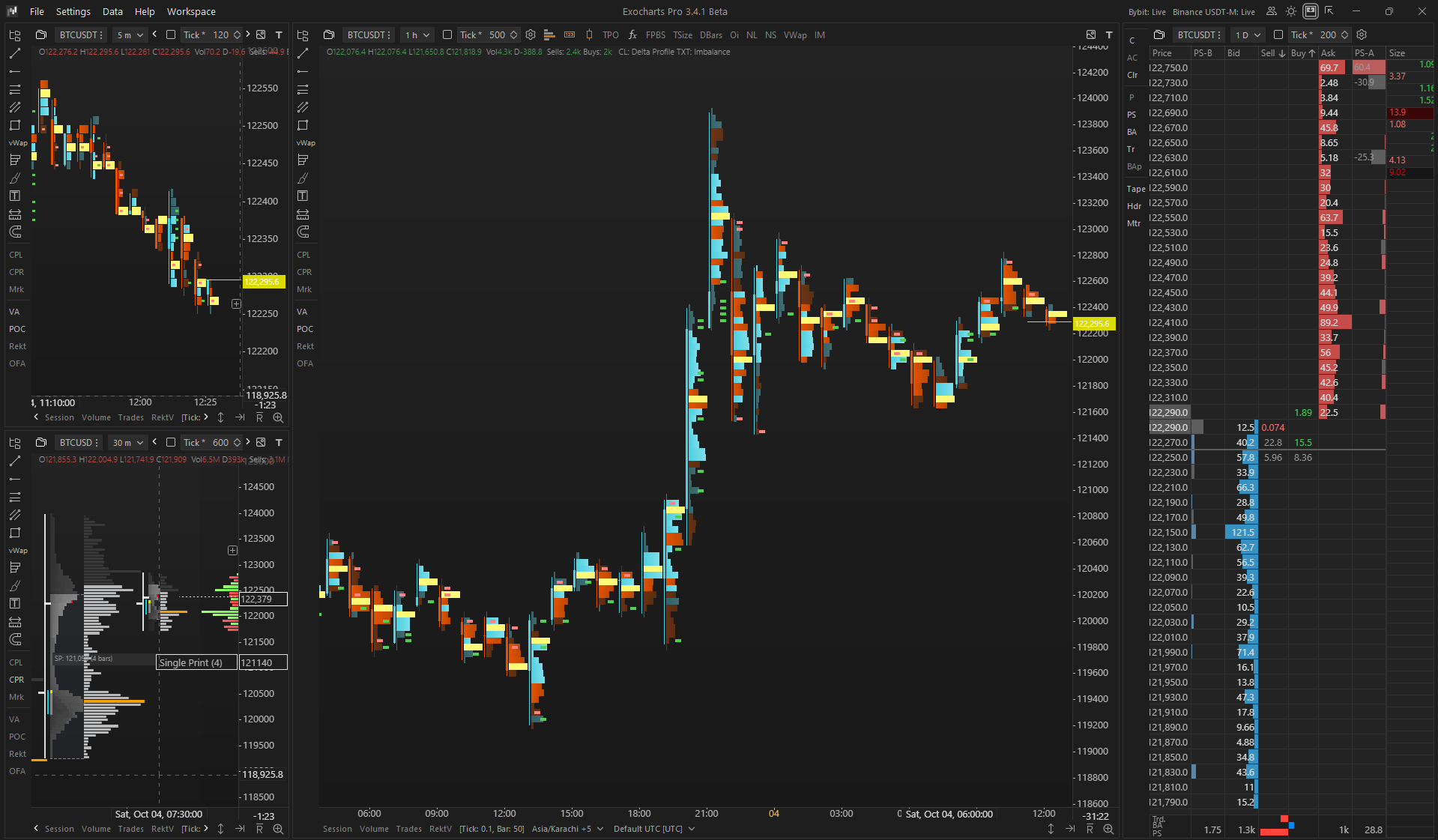Click zoom magnifier at bottom of main chart
Screen dimensions: 1438x840
click(x=1108, y=829)
